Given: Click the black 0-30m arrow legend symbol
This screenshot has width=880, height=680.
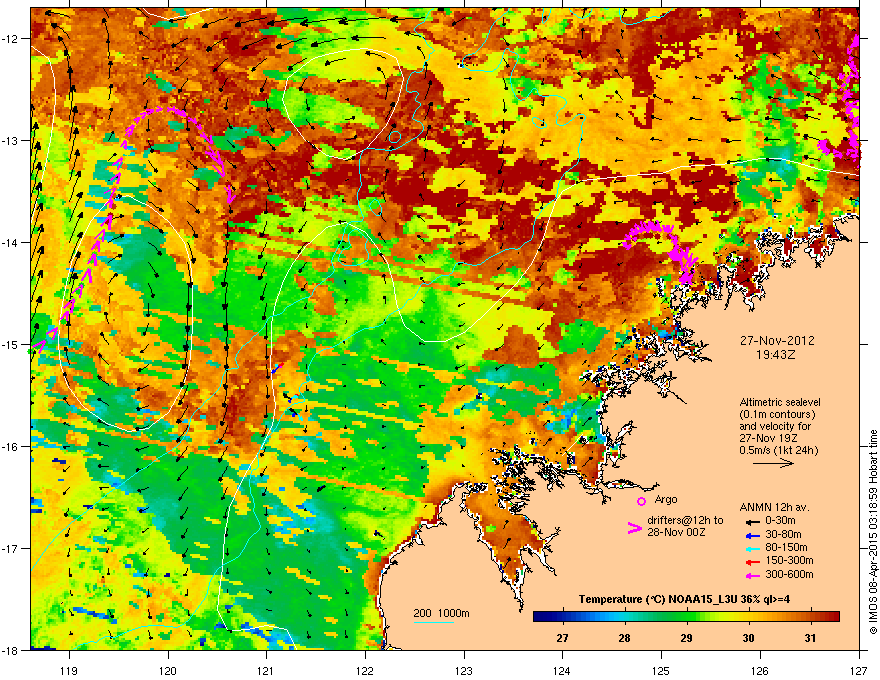Looking at the screenshot, I should tap(751, 521).
